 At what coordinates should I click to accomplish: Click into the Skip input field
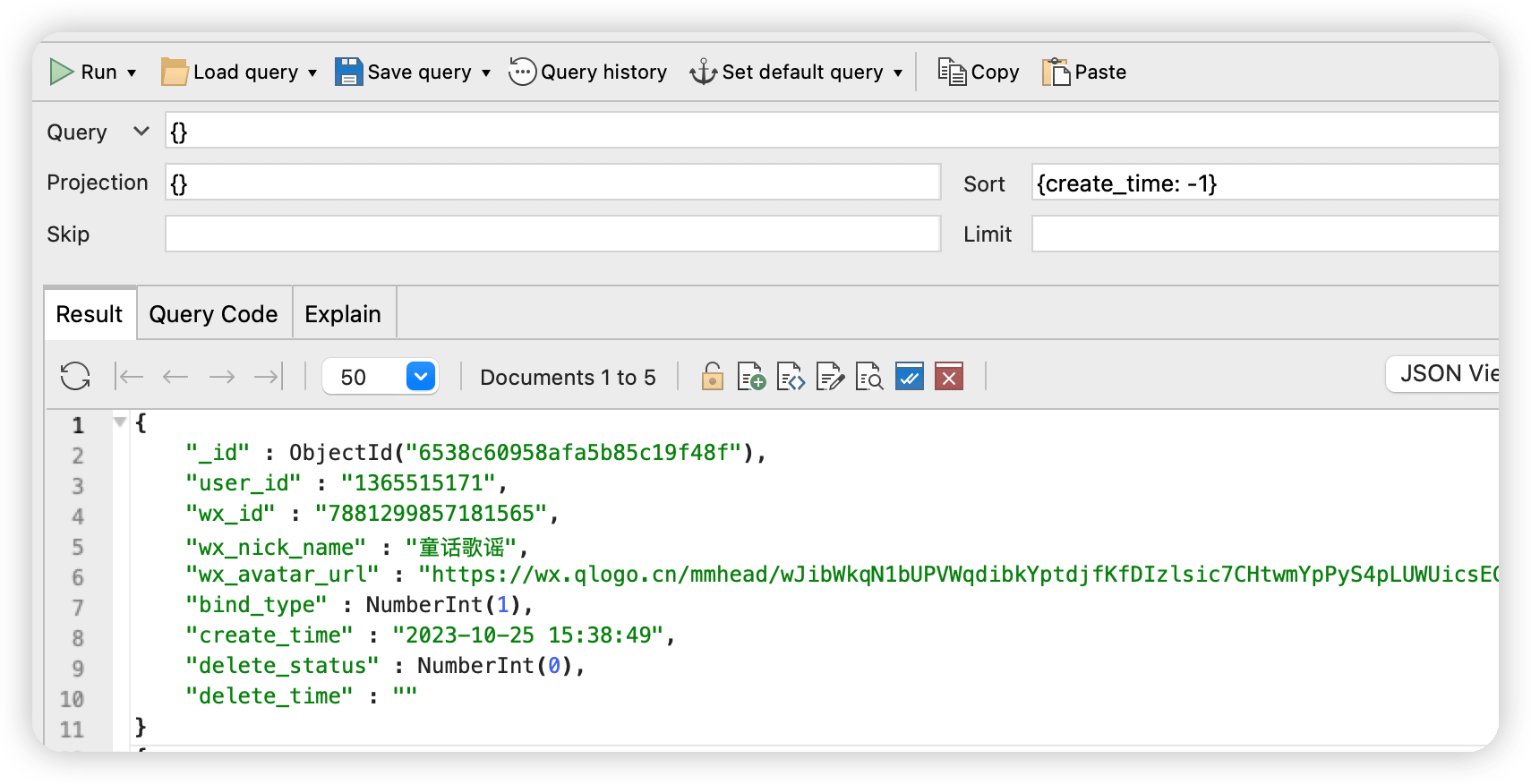(x=552, y=234)
